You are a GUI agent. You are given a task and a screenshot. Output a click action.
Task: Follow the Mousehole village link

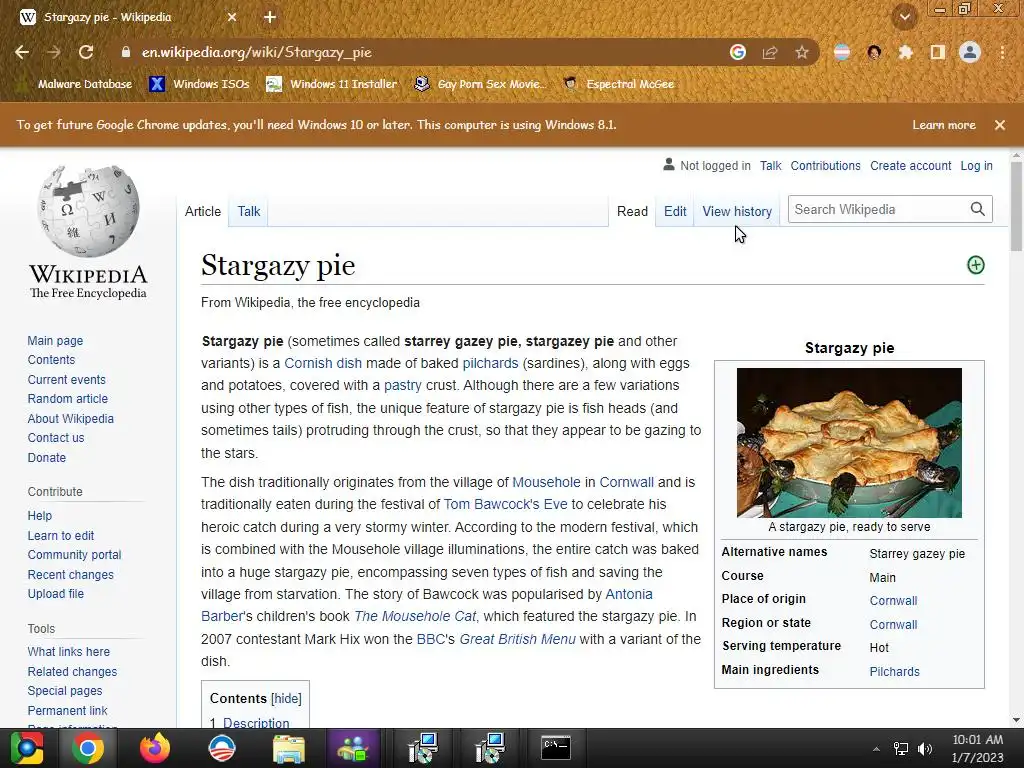tap(546, 483)
